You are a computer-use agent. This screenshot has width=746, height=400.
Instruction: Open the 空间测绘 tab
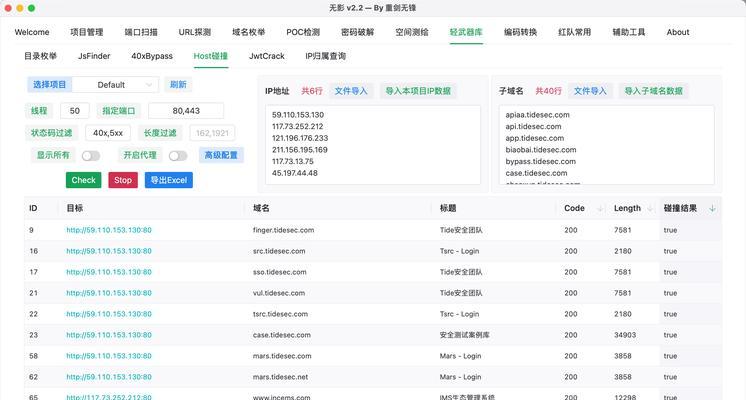(x=412, y=32)
